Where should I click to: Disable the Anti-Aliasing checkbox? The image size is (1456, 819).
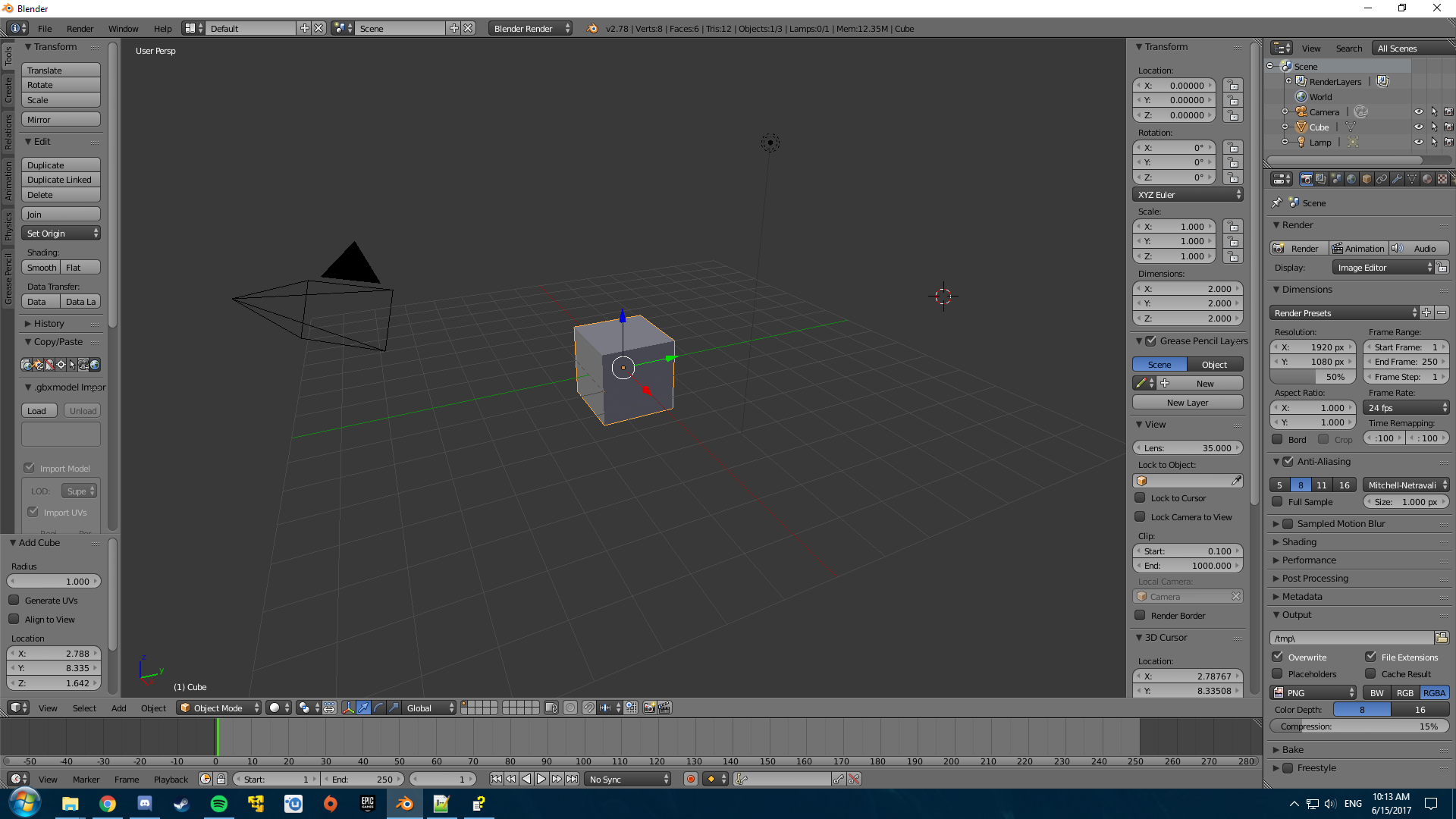pyautogui.click(x=1288, y=461)
